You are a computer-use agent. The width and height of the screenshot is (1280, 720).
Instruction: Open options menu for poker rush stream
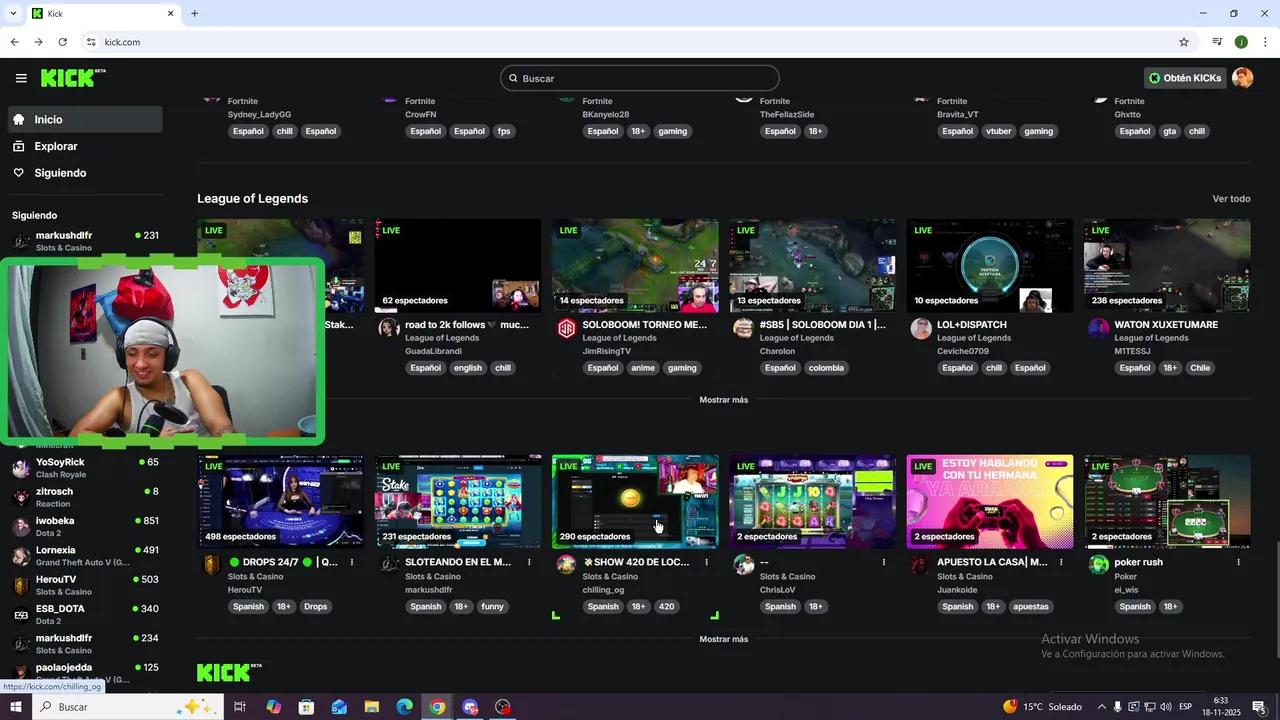1238,562
